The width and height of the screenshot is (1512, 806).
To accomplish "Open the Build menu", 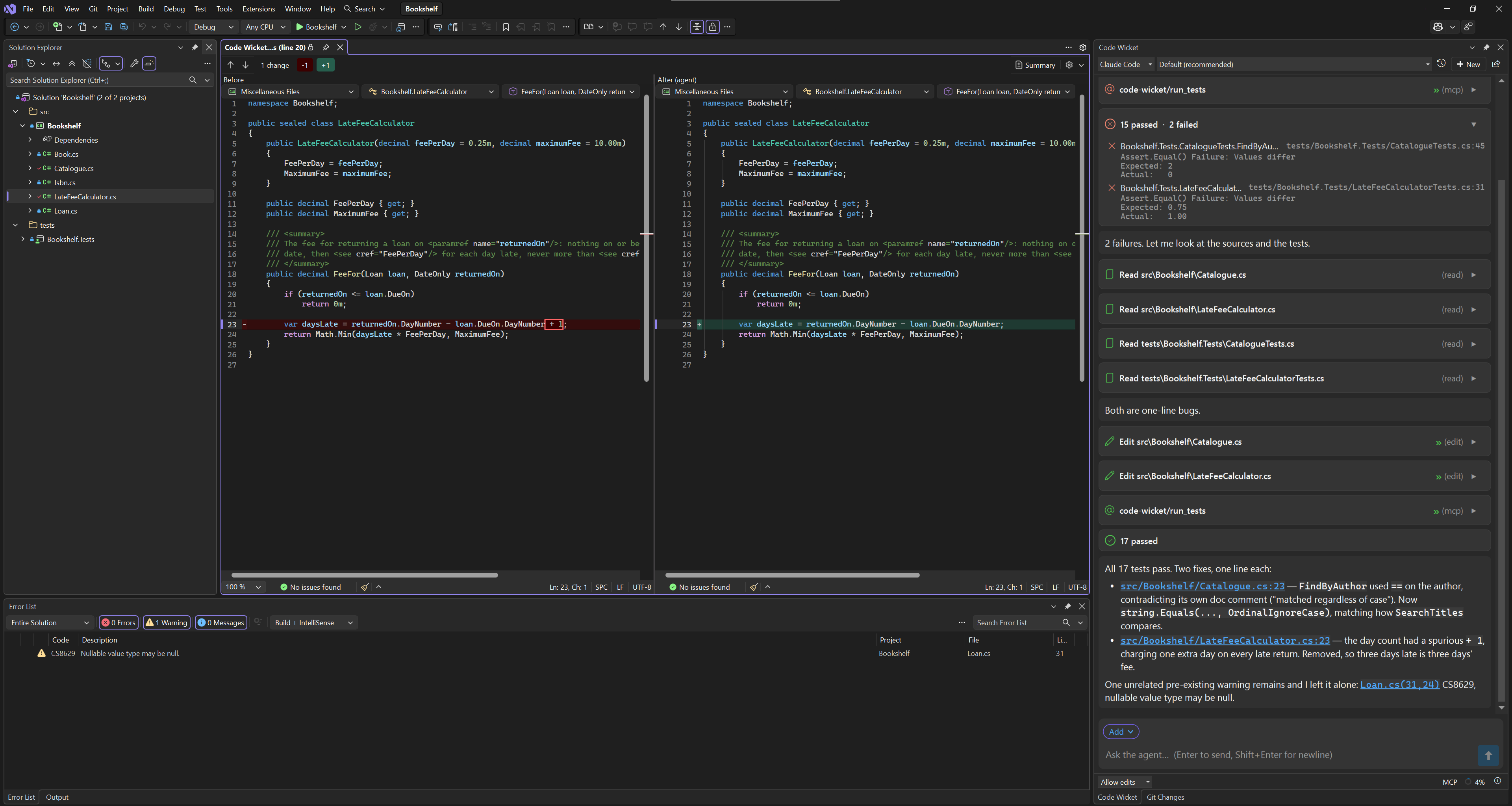I will [146, 9].
